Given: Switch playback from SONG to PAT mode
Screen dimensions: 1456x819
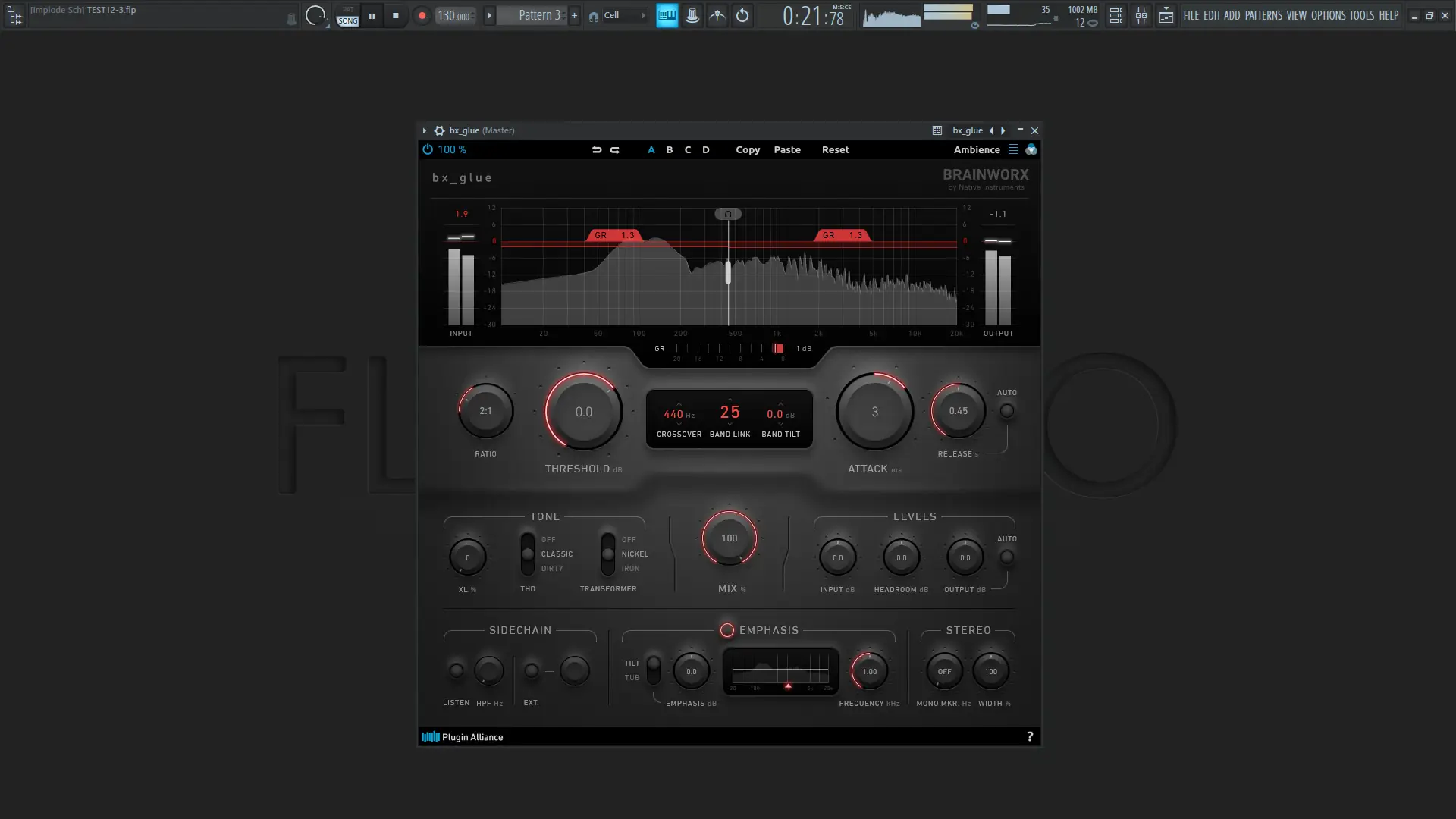Looking at the screenshot, I should pyautogui.click(x=347, y=8).
